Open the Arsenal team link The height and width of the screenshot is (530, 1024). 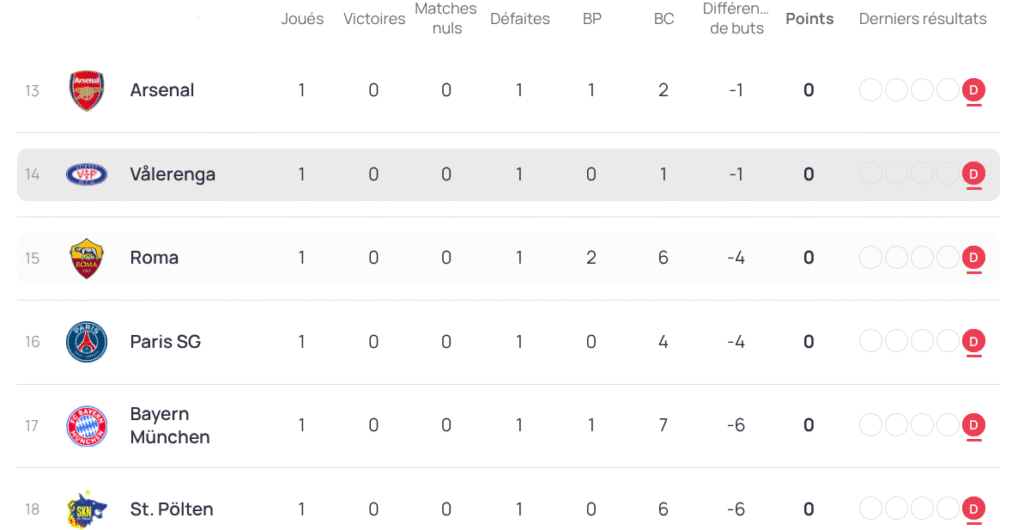162,90
